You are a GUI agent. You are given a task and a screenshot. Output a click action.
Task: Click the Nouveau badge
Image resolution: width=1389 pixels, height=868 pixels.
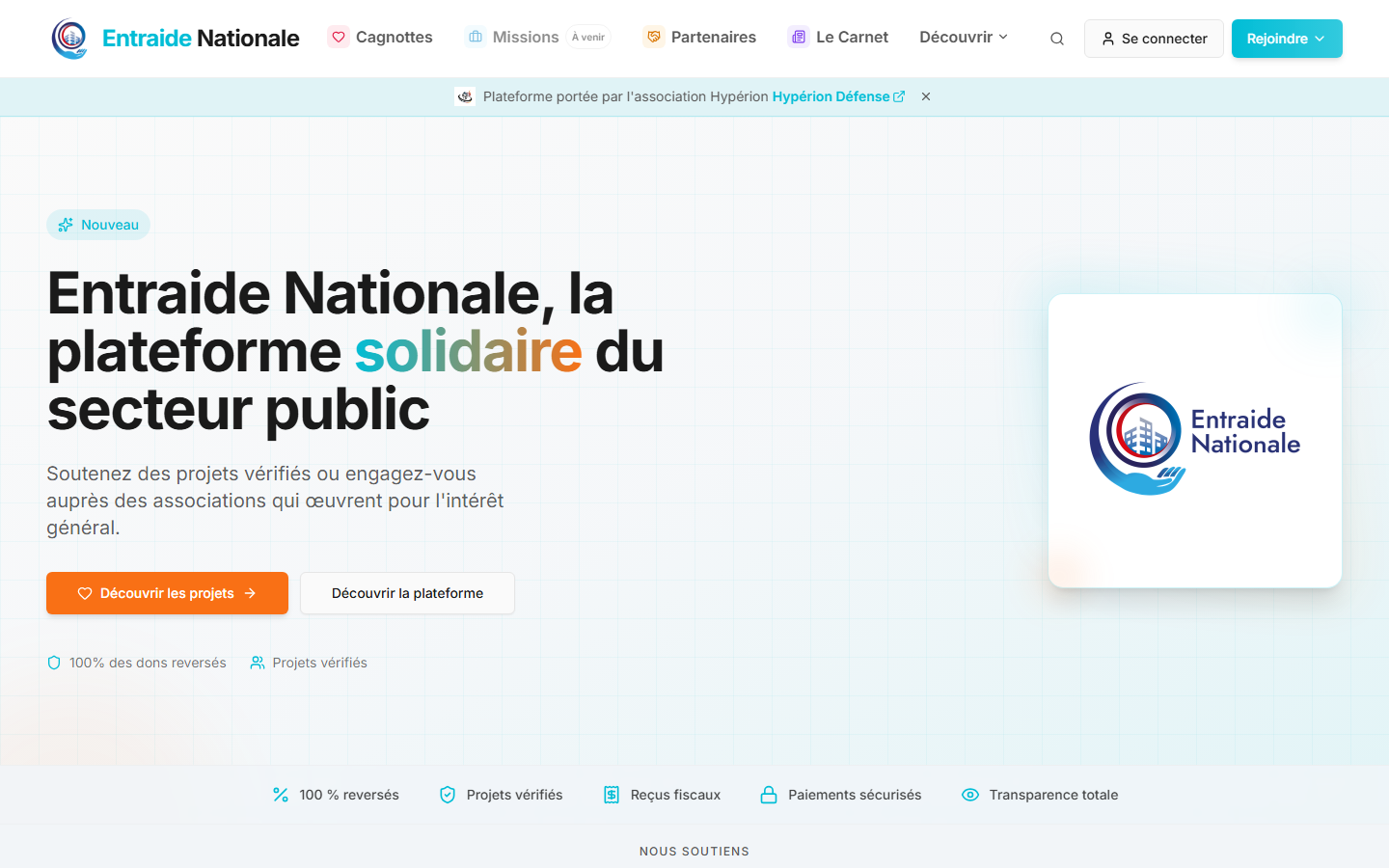click(x=98, y=225)
